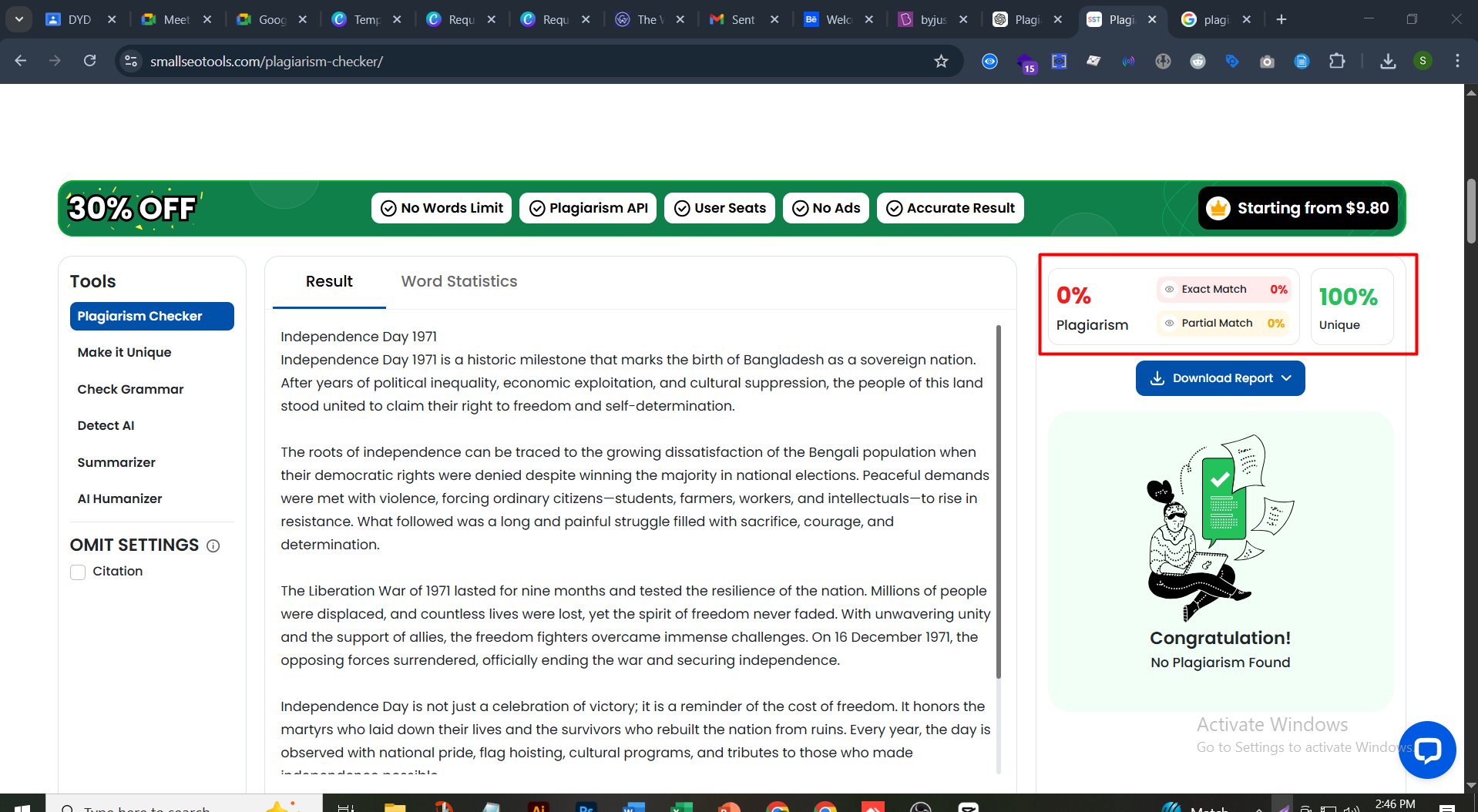The width and height of the screenshot is (1478, 812).
Task: Reload the page with the refresh icon
Action: pos(89,61)
